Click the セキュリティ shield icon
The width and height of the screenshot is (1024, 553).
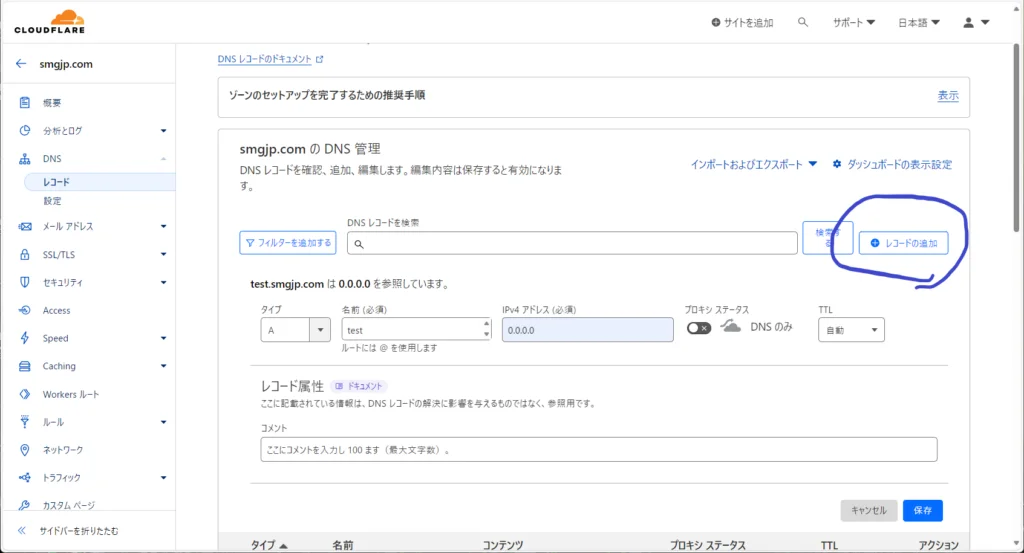point(25,282)
